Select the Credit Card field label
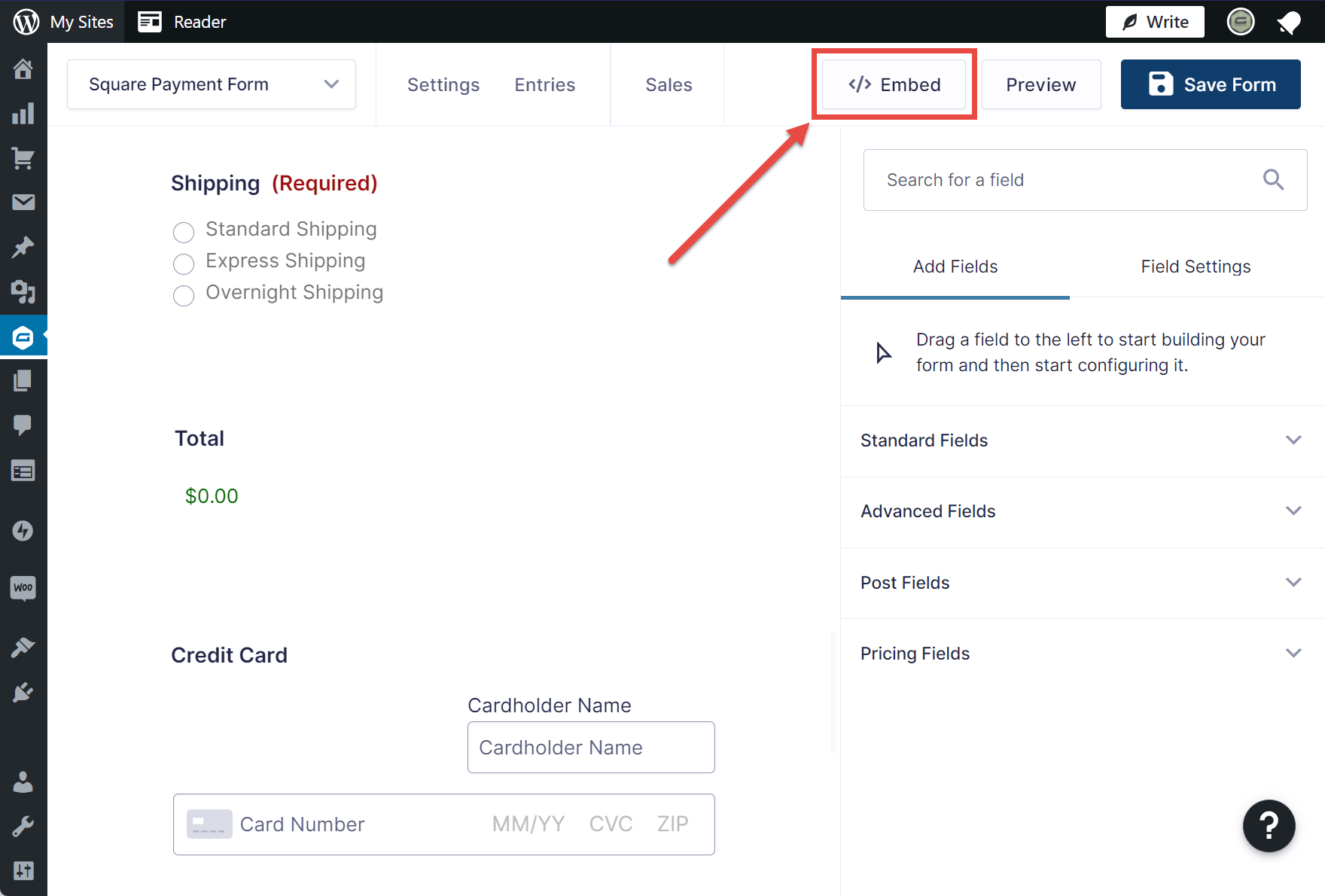 tap(229, 655)
